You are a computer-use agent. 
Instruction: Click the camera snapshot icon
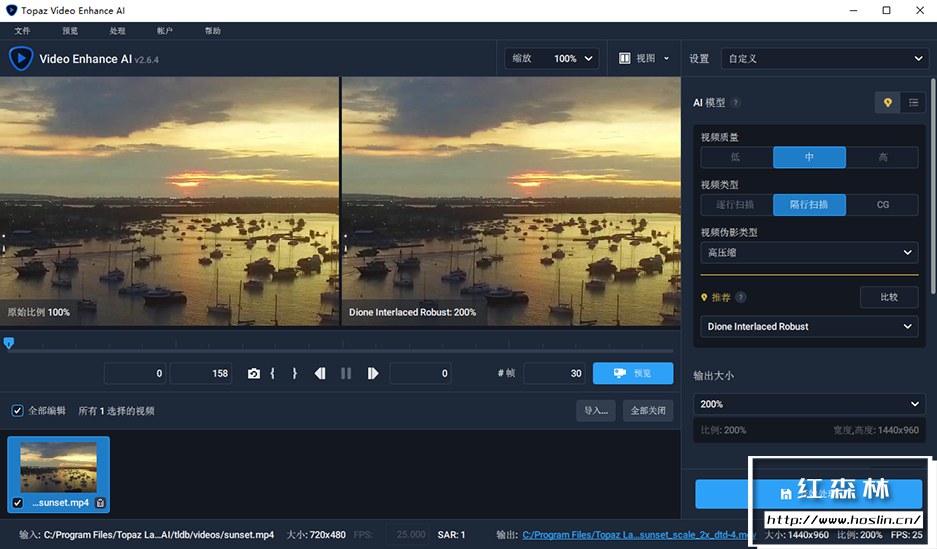coord(254,373)
